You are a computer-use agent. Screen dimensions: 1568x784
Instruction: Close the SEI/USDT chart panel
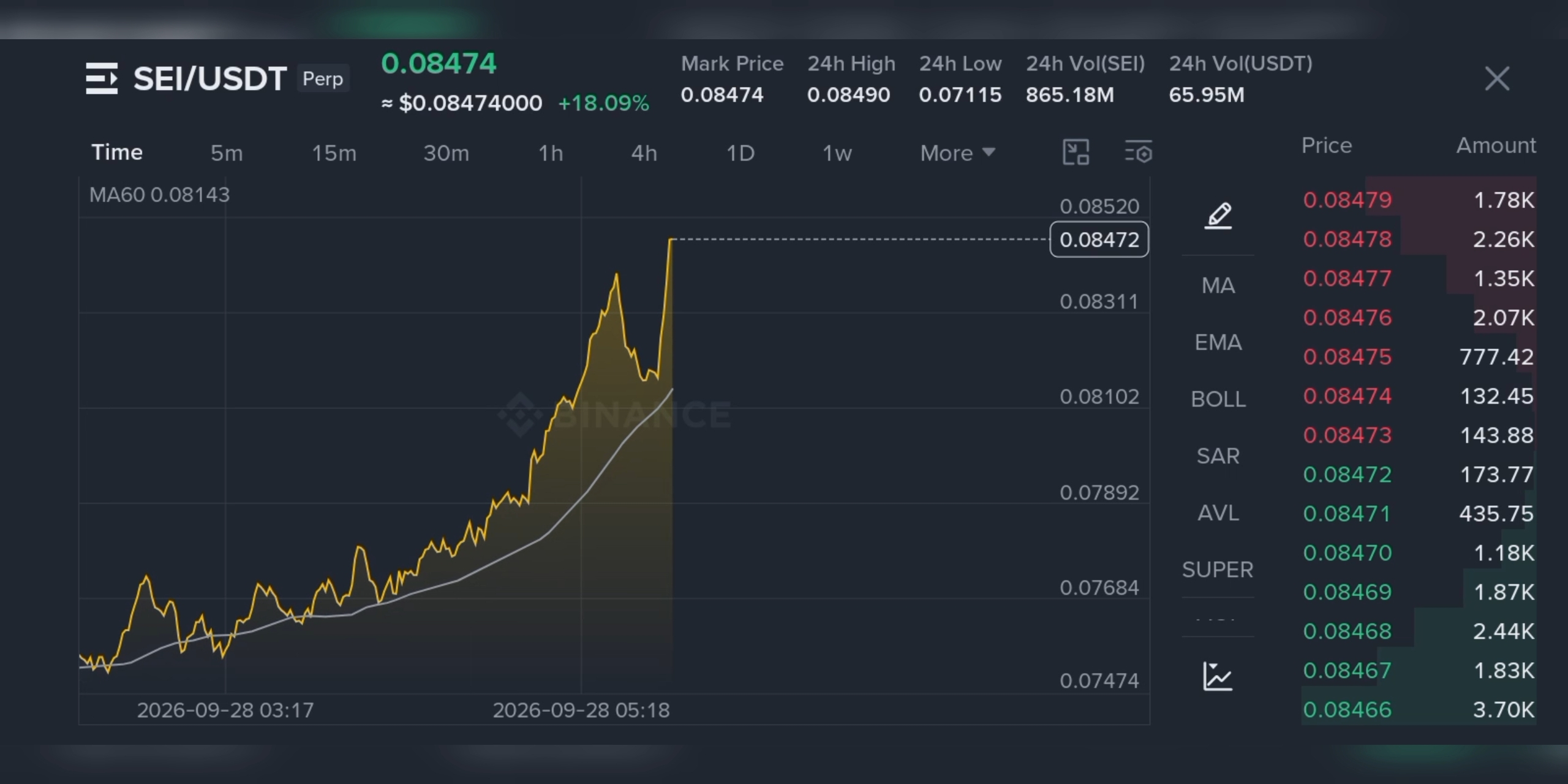[1497, 78]
